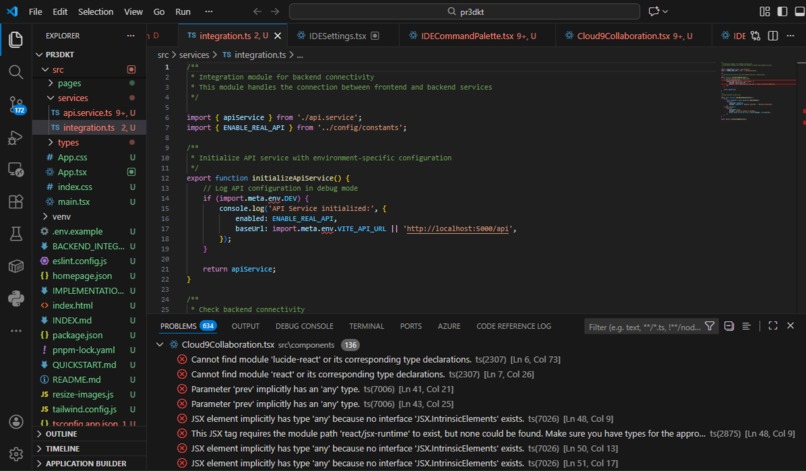Open the Python extension view
Image resolution: width=806 pixels, height=471 pixels.
[15, 298]
